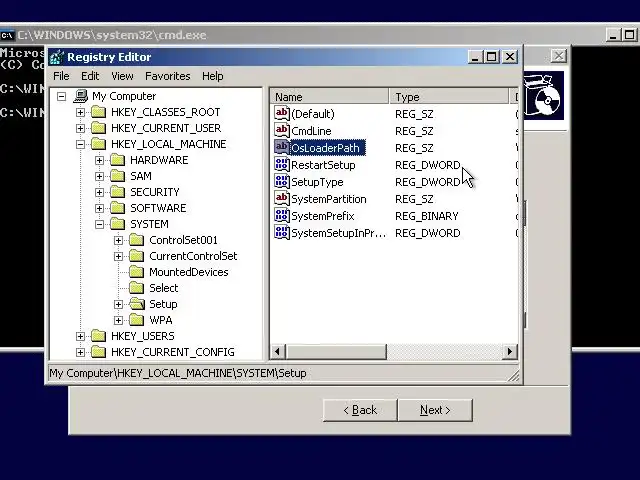Expand the SOFTWARE key
The image size is (640, 480).
[100, 208]
